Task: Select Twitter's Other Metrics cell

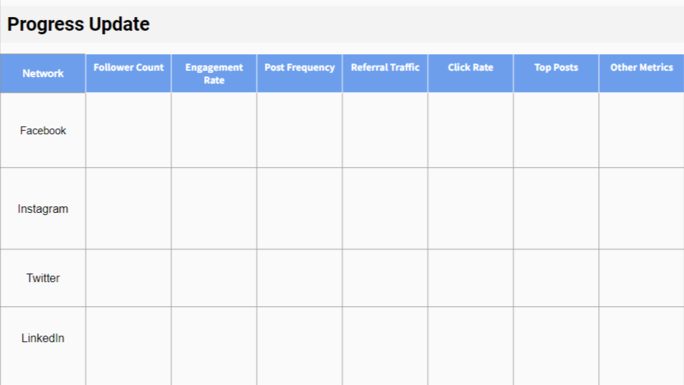Action: pos(641,278)
